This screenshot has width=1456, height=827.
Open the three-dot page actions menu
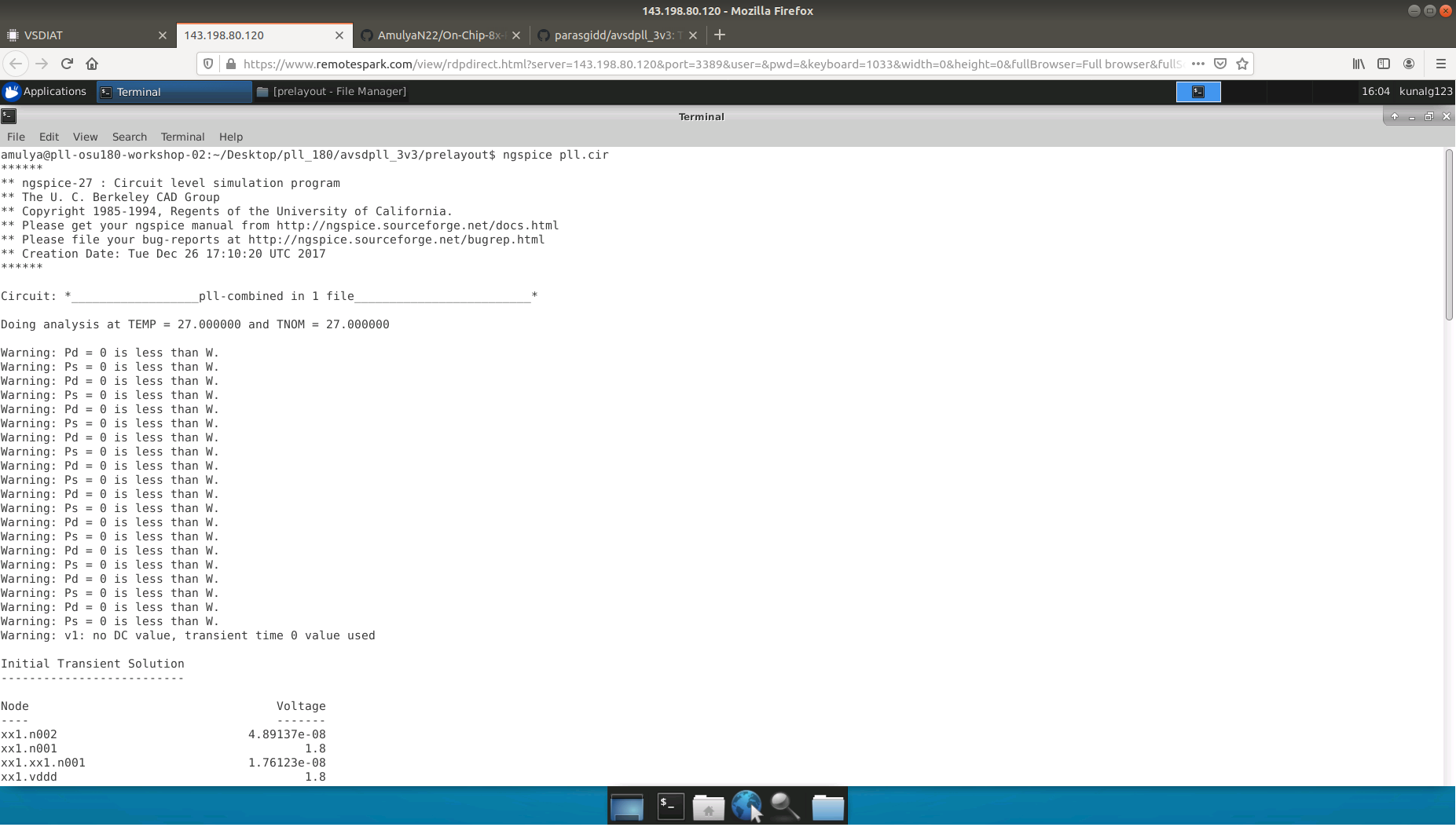pos(1197,64)
